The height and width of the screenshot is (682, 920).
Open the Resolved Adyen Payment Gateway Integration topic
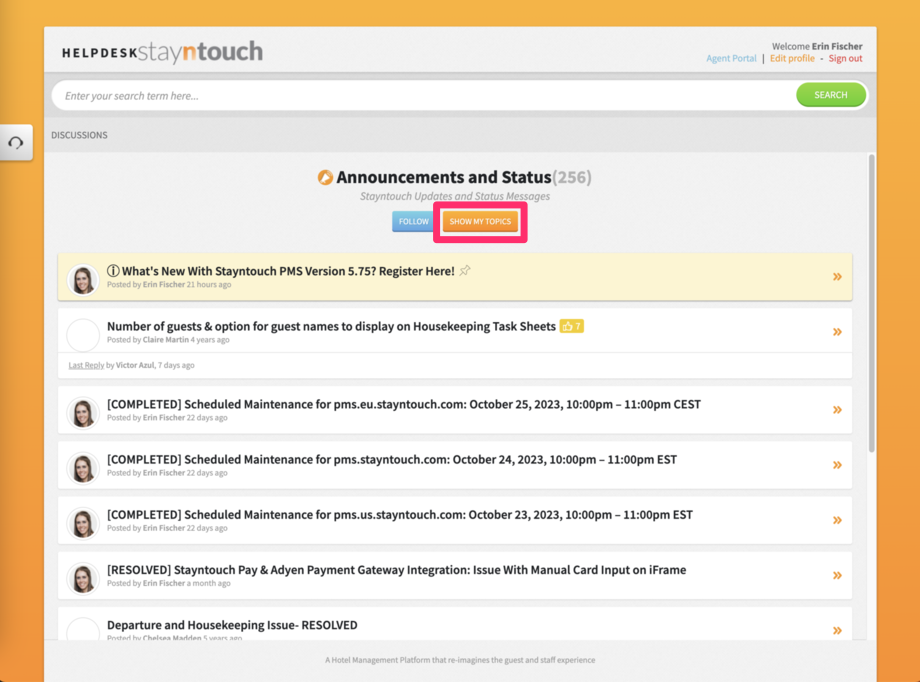396,570
